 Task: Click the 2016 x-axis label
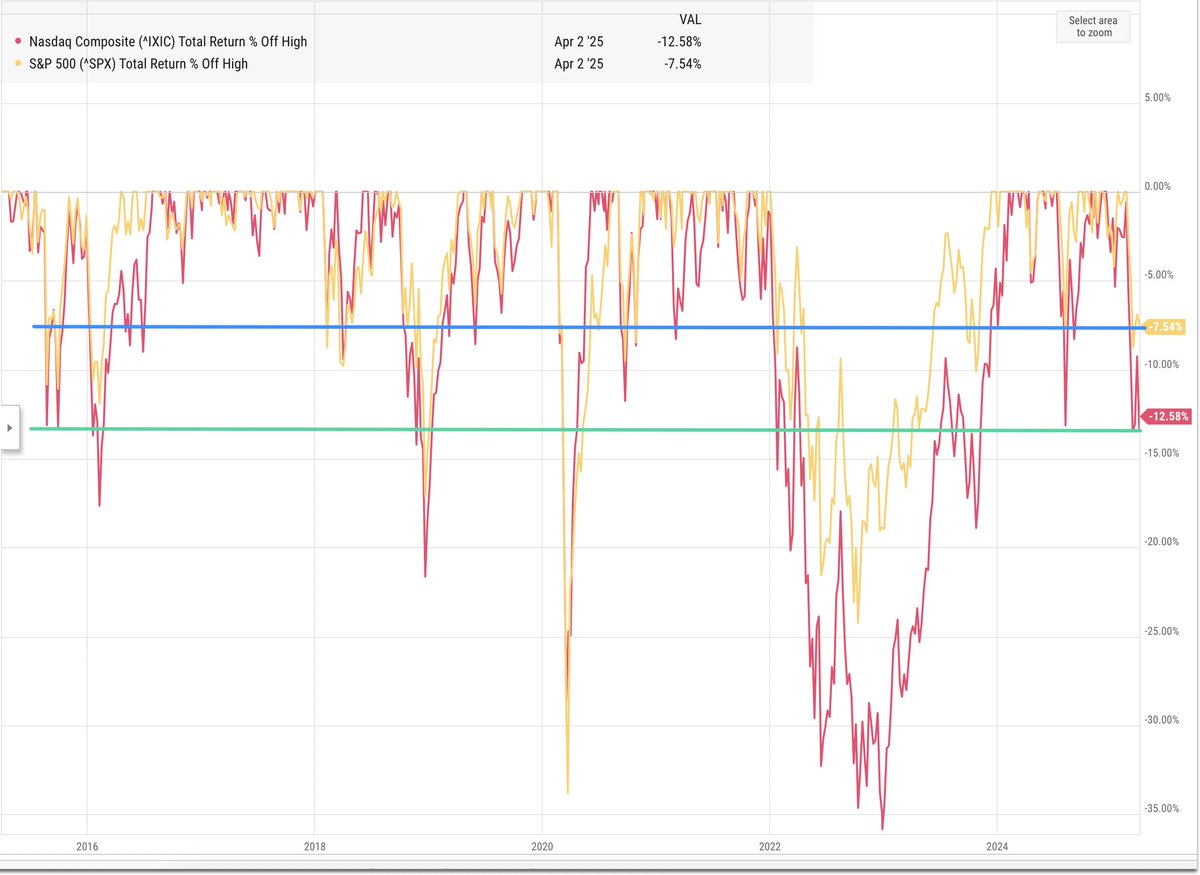[x=87, y=846]
